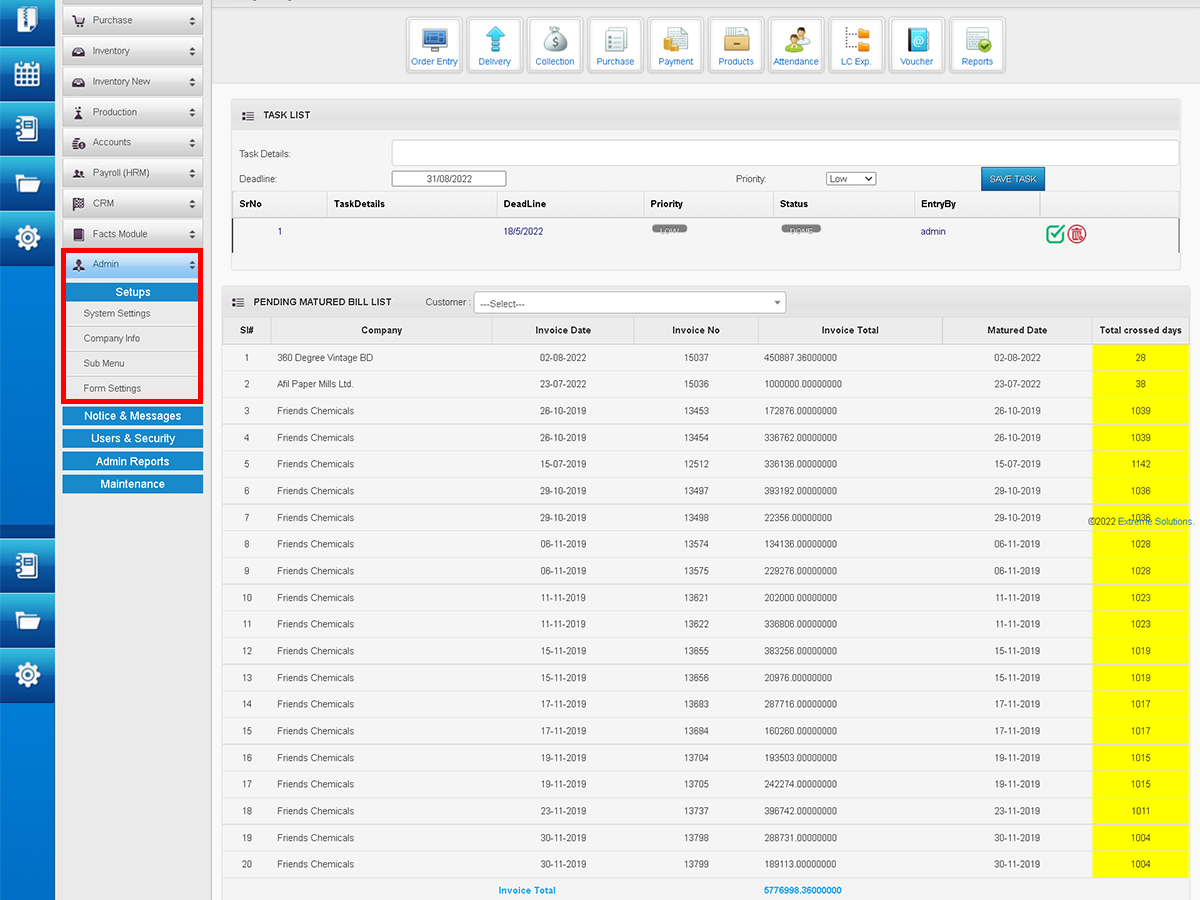Click the LC Exp. icon
Viewport: 1200px width, 900px height.
pyautogui.click(x=856, y=46)
